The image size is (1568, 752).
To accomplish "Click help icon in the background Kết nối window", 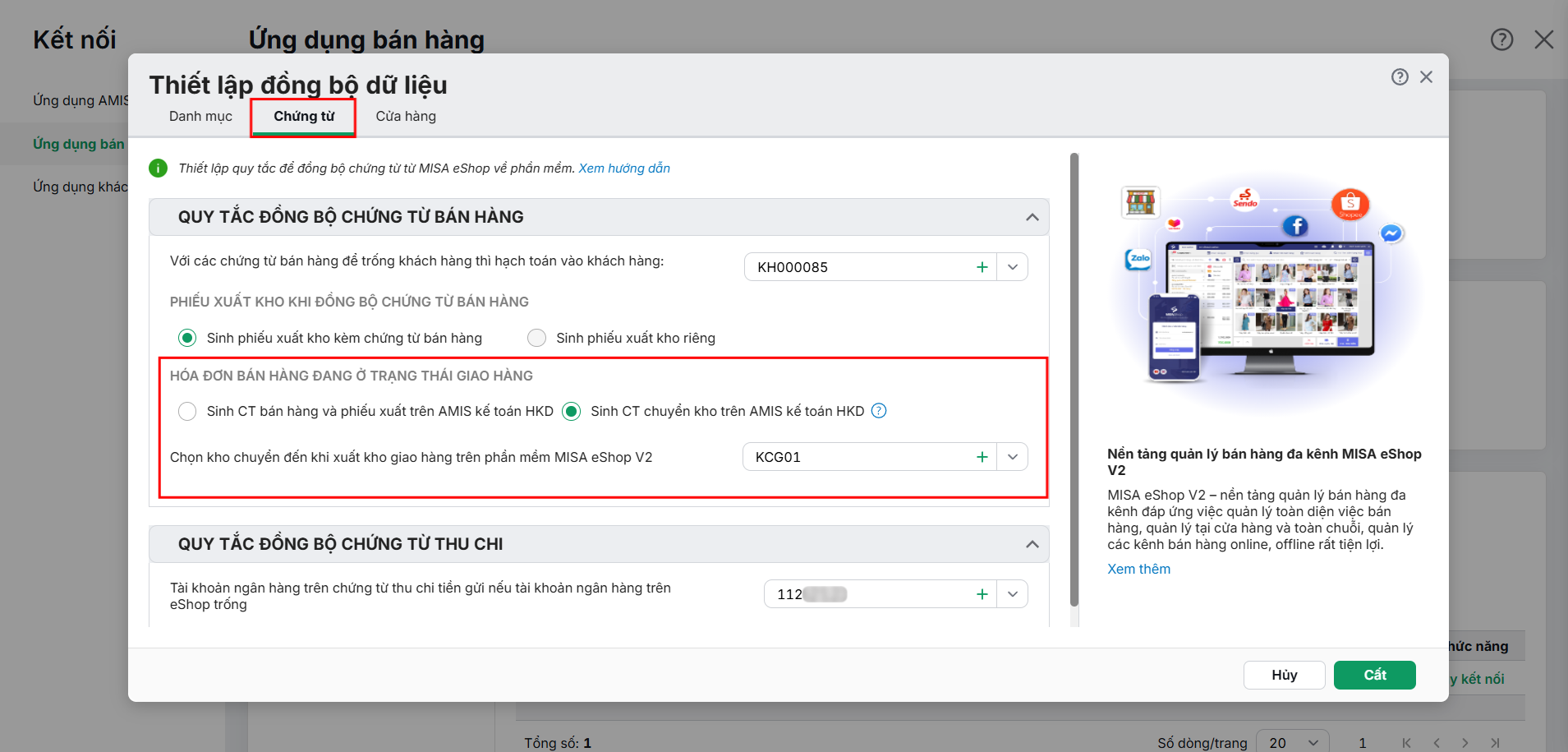I will (1501, 39).
